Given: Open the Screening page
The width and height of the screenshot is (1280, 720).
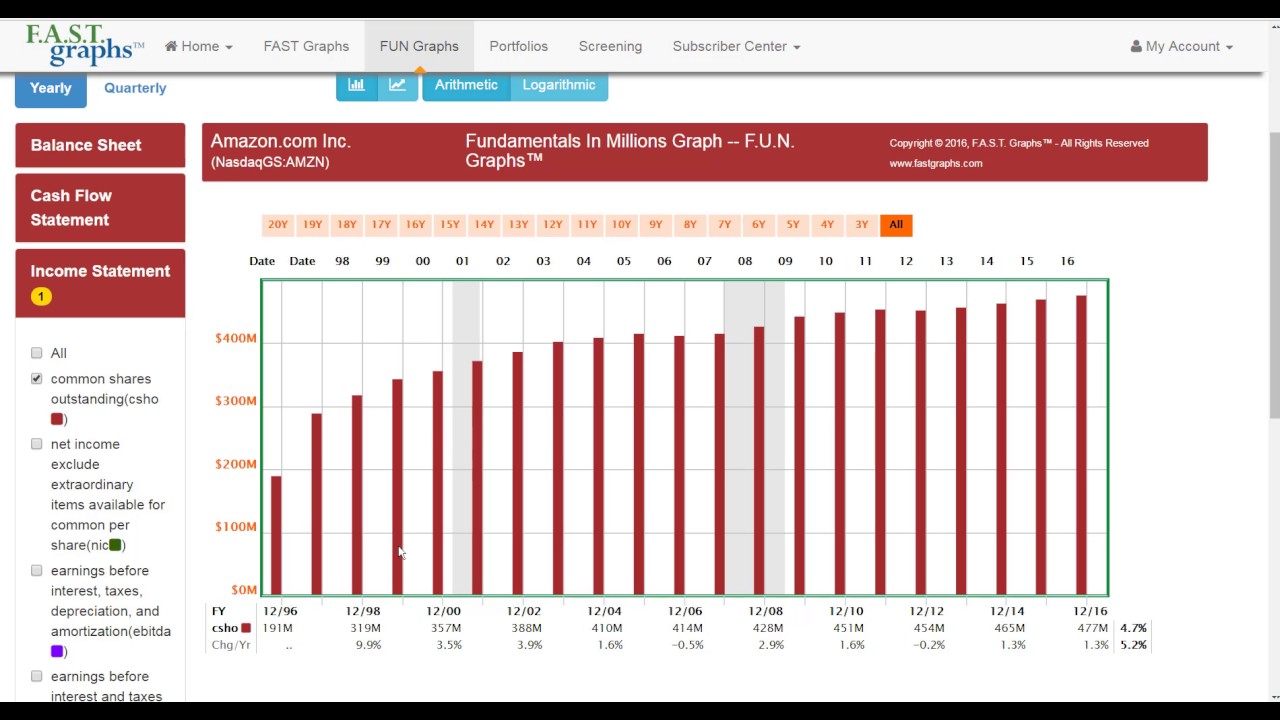Looking at the screenshot, I should click(x=610, y=46).
